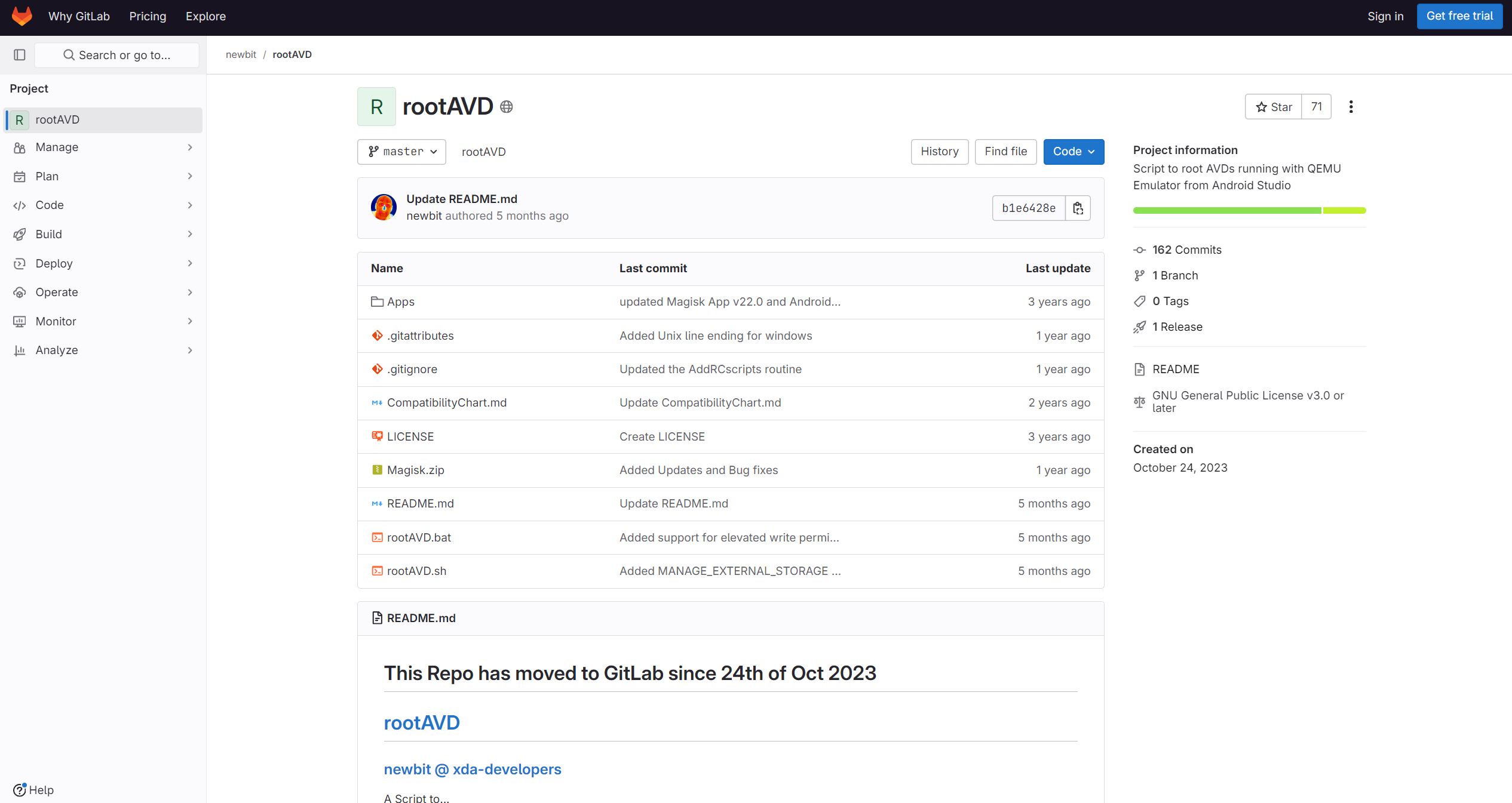This screenshot has width=1512, height=803.
Task: Open the Pricing menu item
Action: tap(148, 16)
